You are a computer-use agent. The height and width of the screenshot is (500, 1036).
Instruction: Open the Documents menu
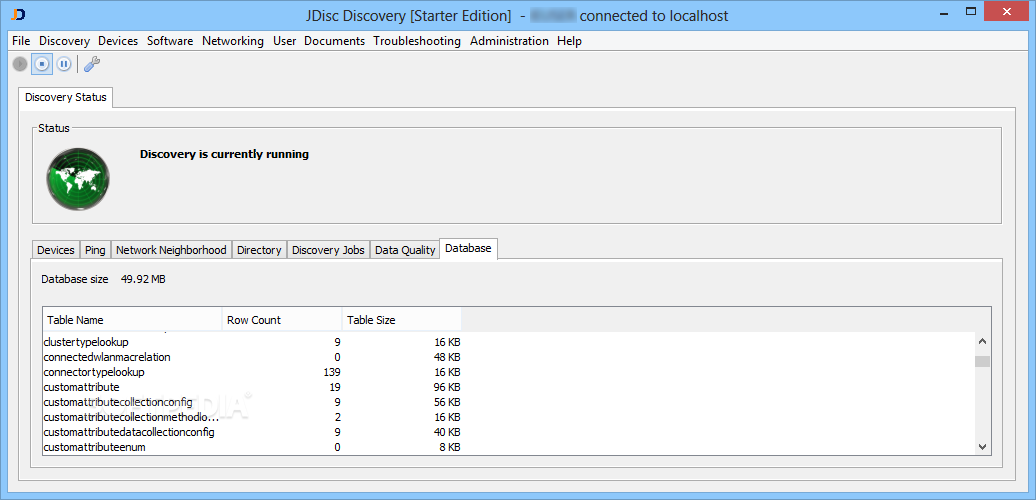334,41
